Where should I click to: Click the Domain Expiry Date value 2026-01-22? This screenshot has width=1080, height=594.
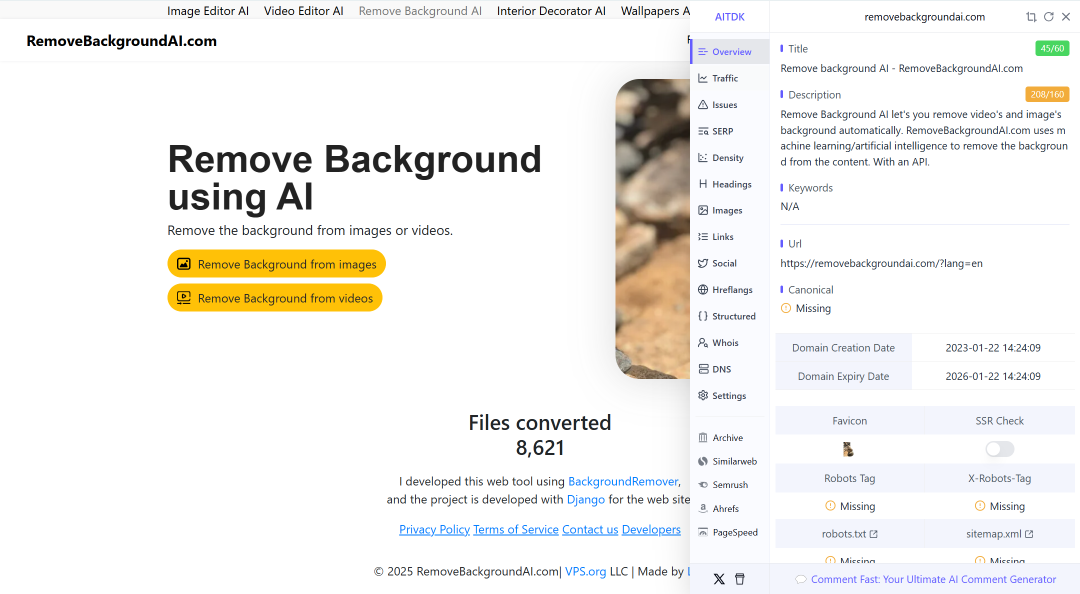(993, 376)
